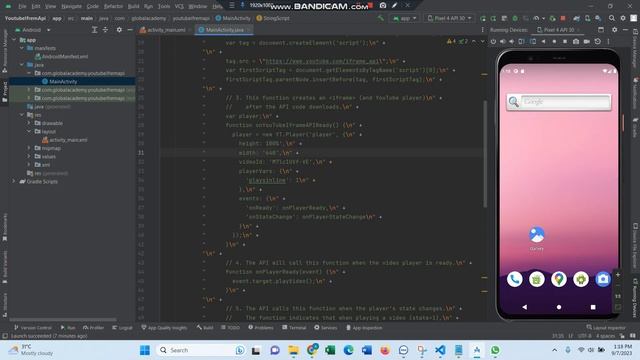Screen dimensions: 640x360
Task: Select AndroidManifest.xml in project tree
Action: tap(62, 57)
